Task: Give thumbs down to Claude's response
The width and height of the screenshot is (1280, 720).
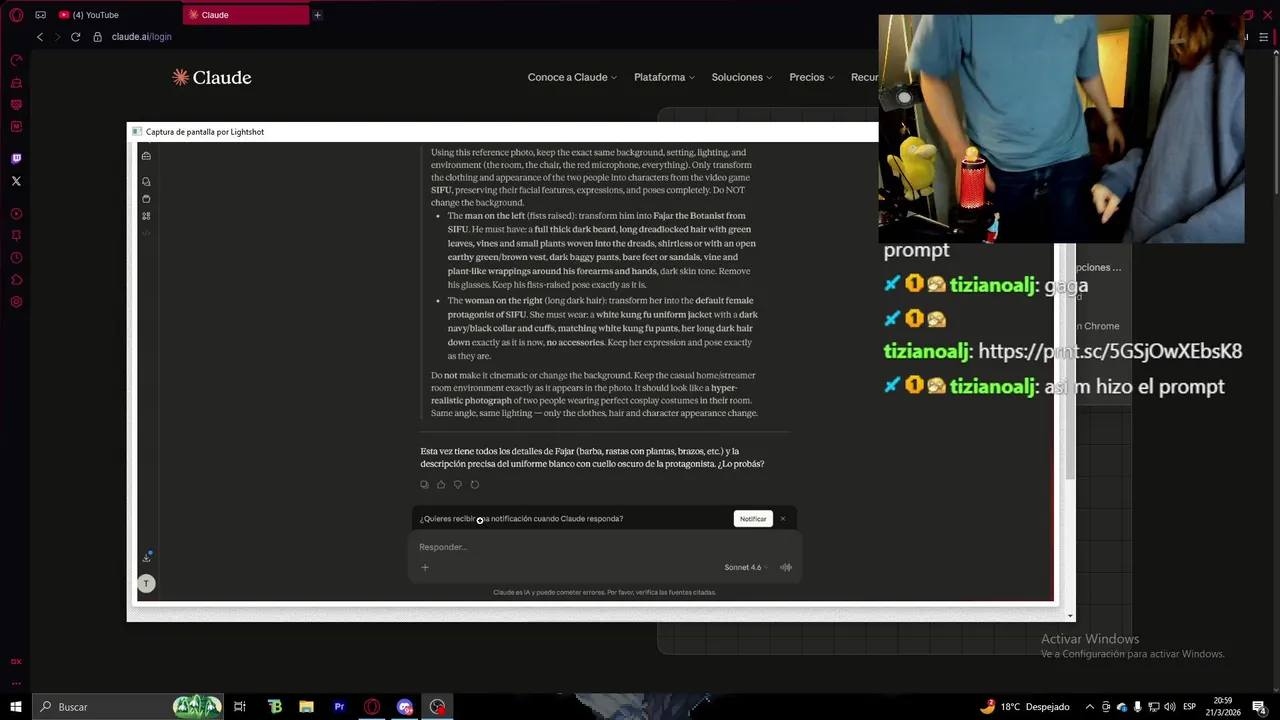Action: [458, 485]
